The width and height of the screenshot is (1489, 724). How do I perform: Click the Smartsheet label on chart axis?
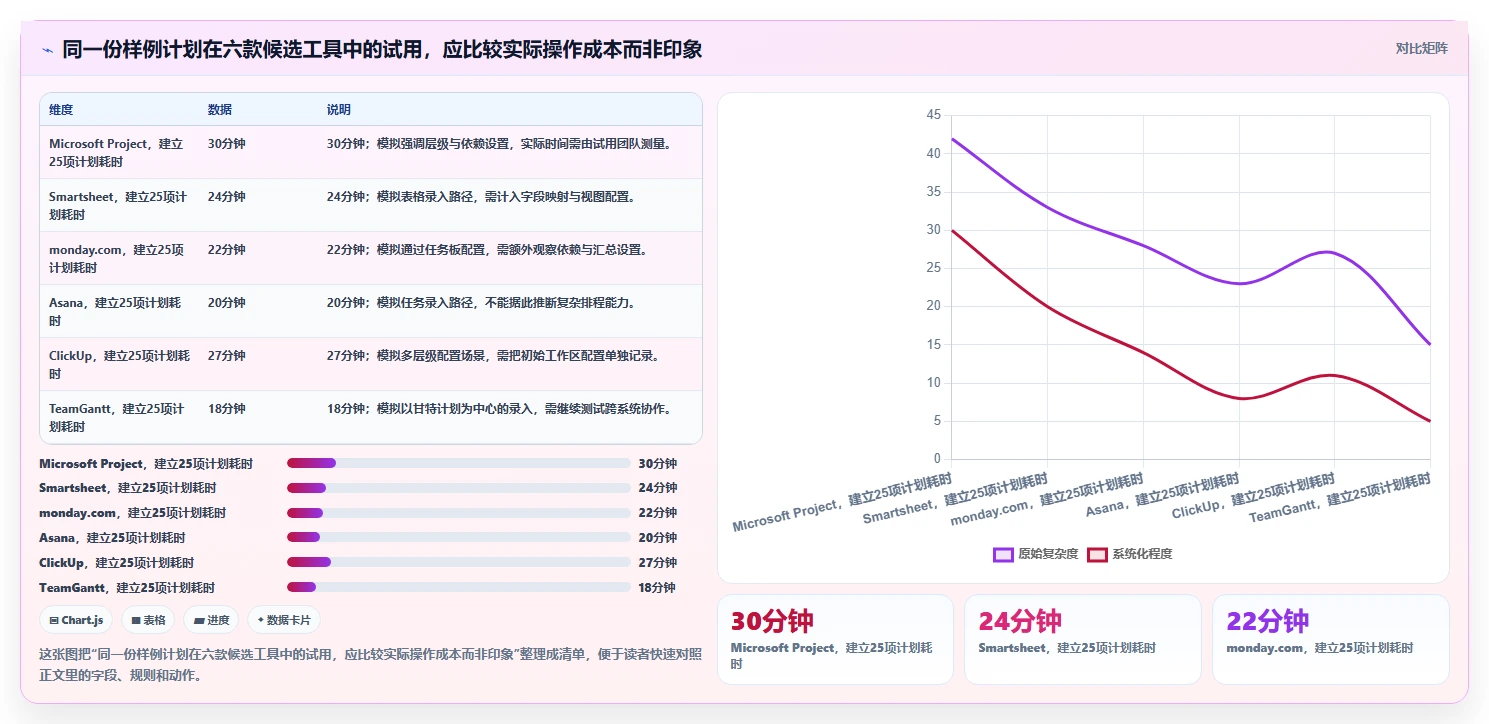click(x=955, y=500)
